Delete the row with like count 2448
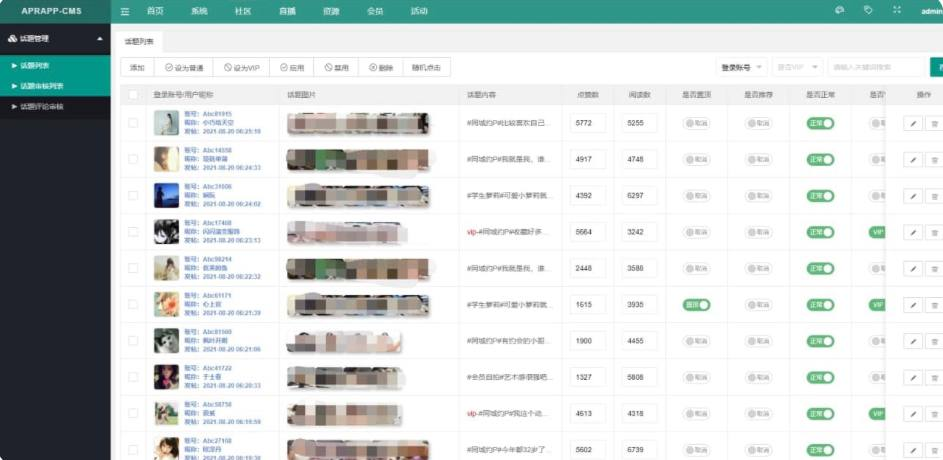943x460 pixels. point(934,269)
